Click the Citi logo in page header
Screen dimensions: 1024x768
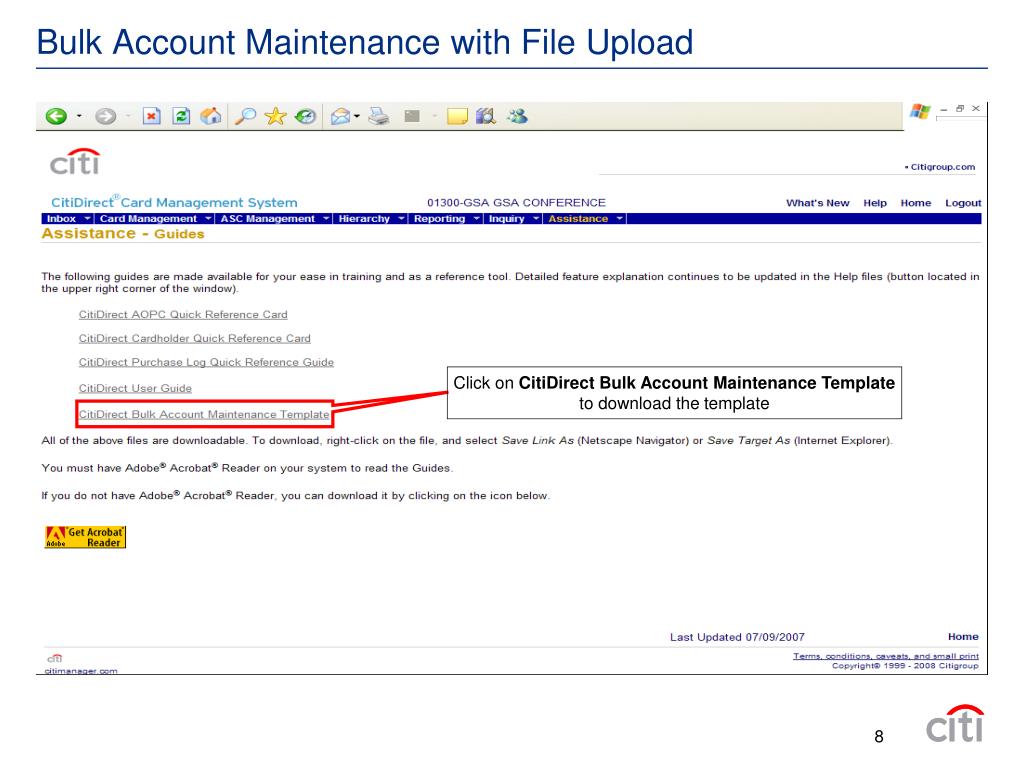[x=75, y=161]
